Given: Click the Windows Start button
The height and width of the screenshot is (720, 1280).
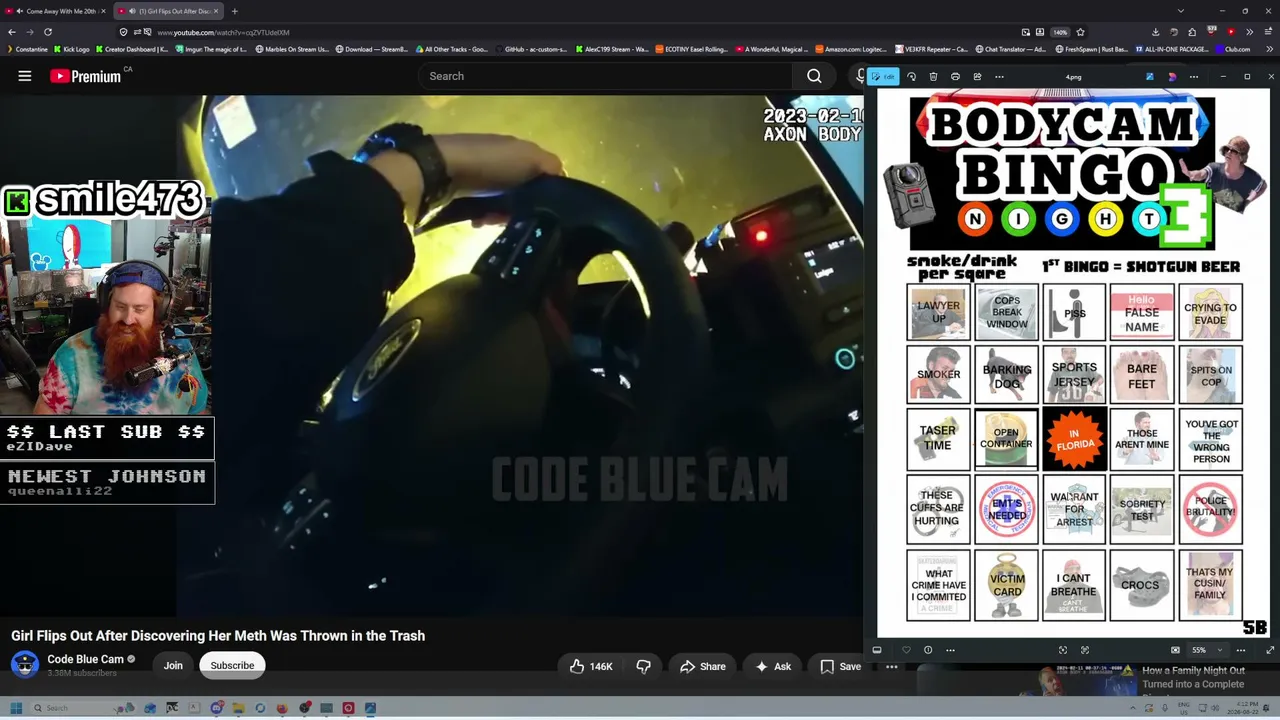Looking at the screenshot, I should pos(16,708).
